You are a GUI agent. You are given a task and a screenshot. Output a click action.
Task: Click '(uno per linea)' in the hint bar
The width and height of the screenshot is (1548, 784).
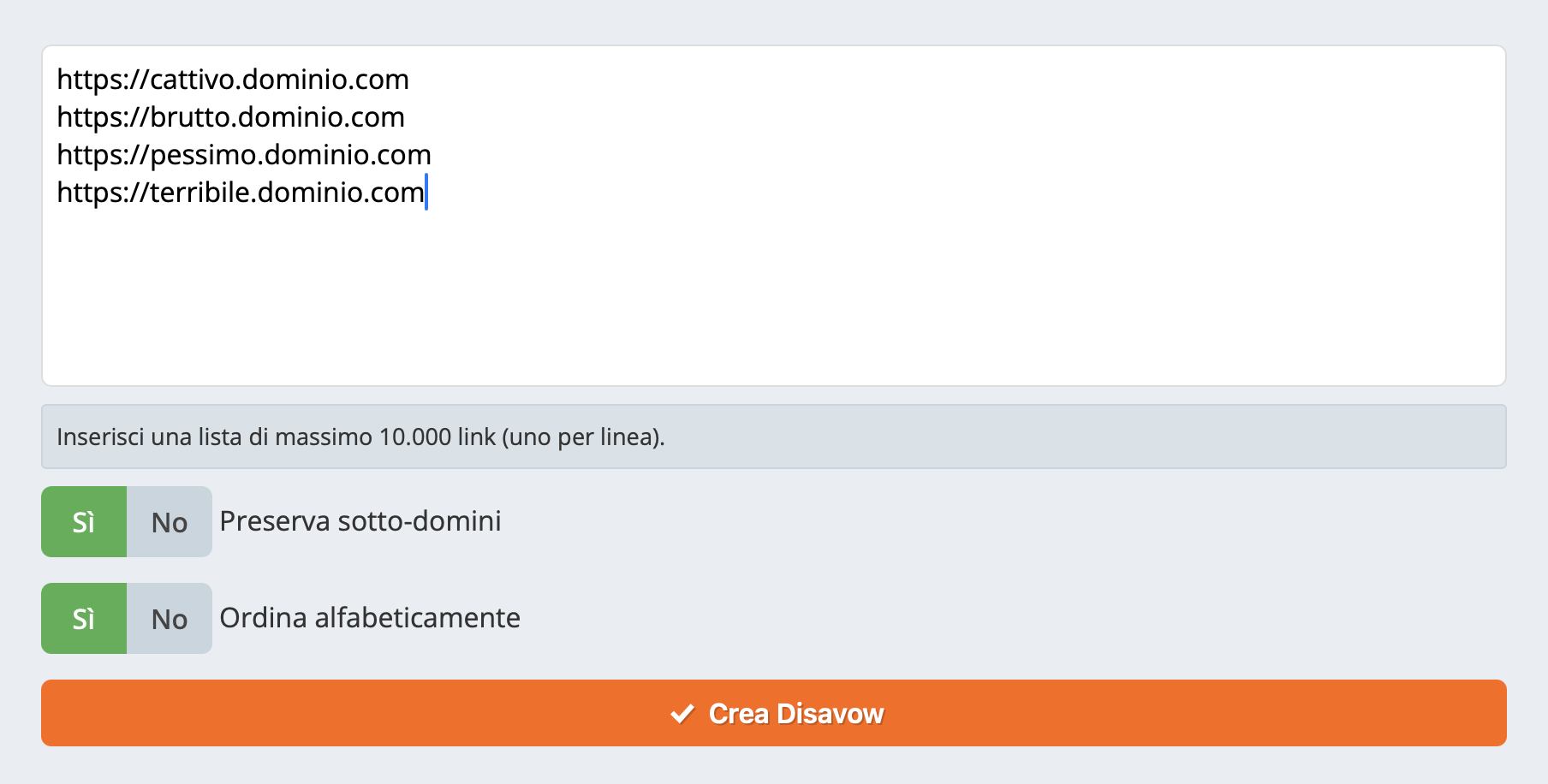(x=583, y=437)
